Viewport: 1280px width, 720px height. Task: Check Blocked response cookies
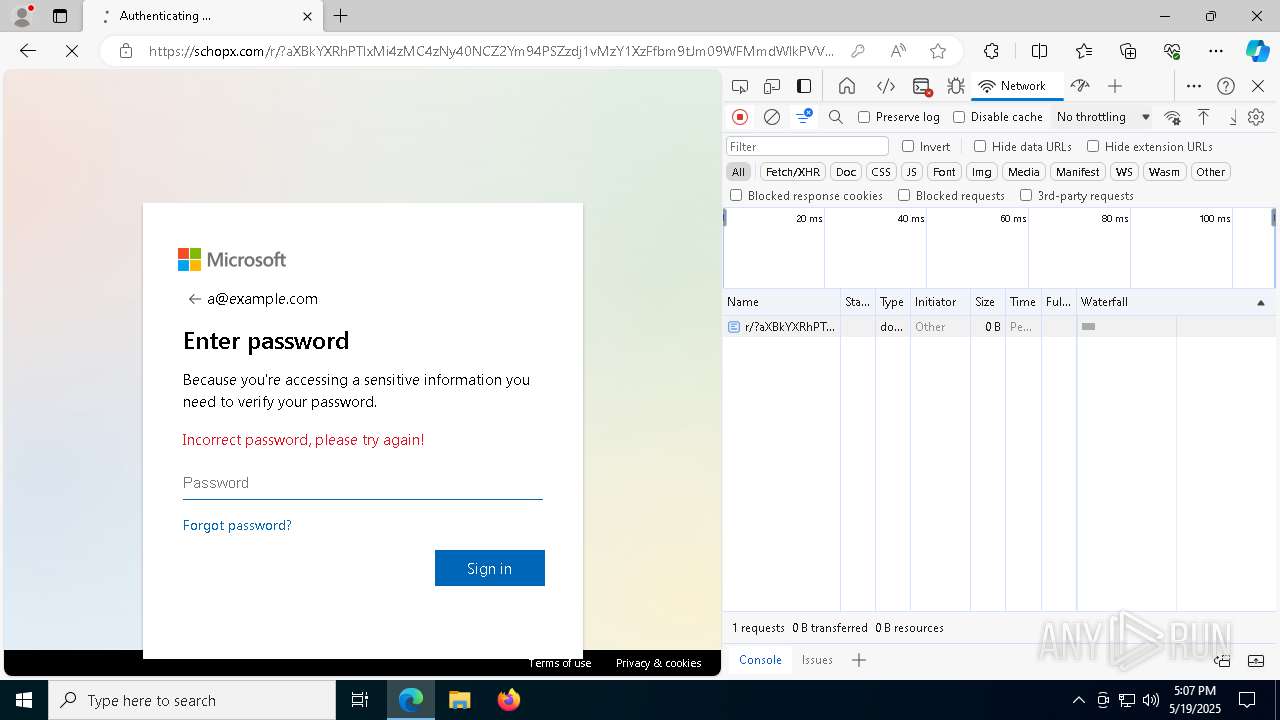[736, 196]
